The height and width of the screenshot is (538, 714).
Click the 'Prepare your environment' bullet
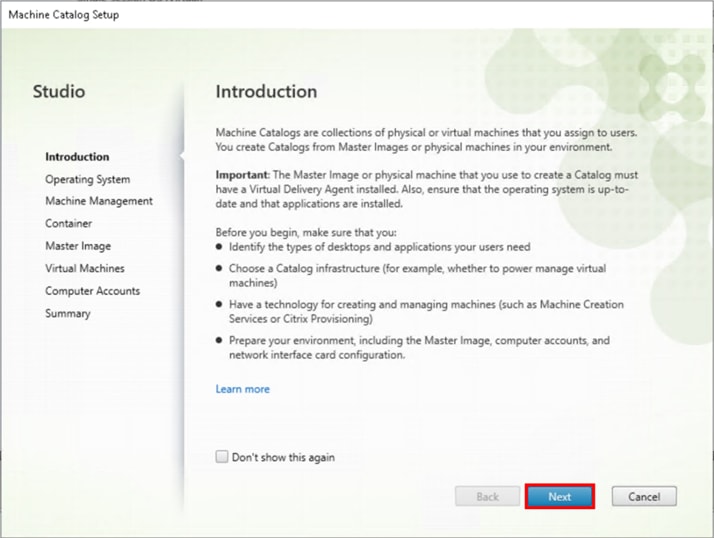pos(419,348)
